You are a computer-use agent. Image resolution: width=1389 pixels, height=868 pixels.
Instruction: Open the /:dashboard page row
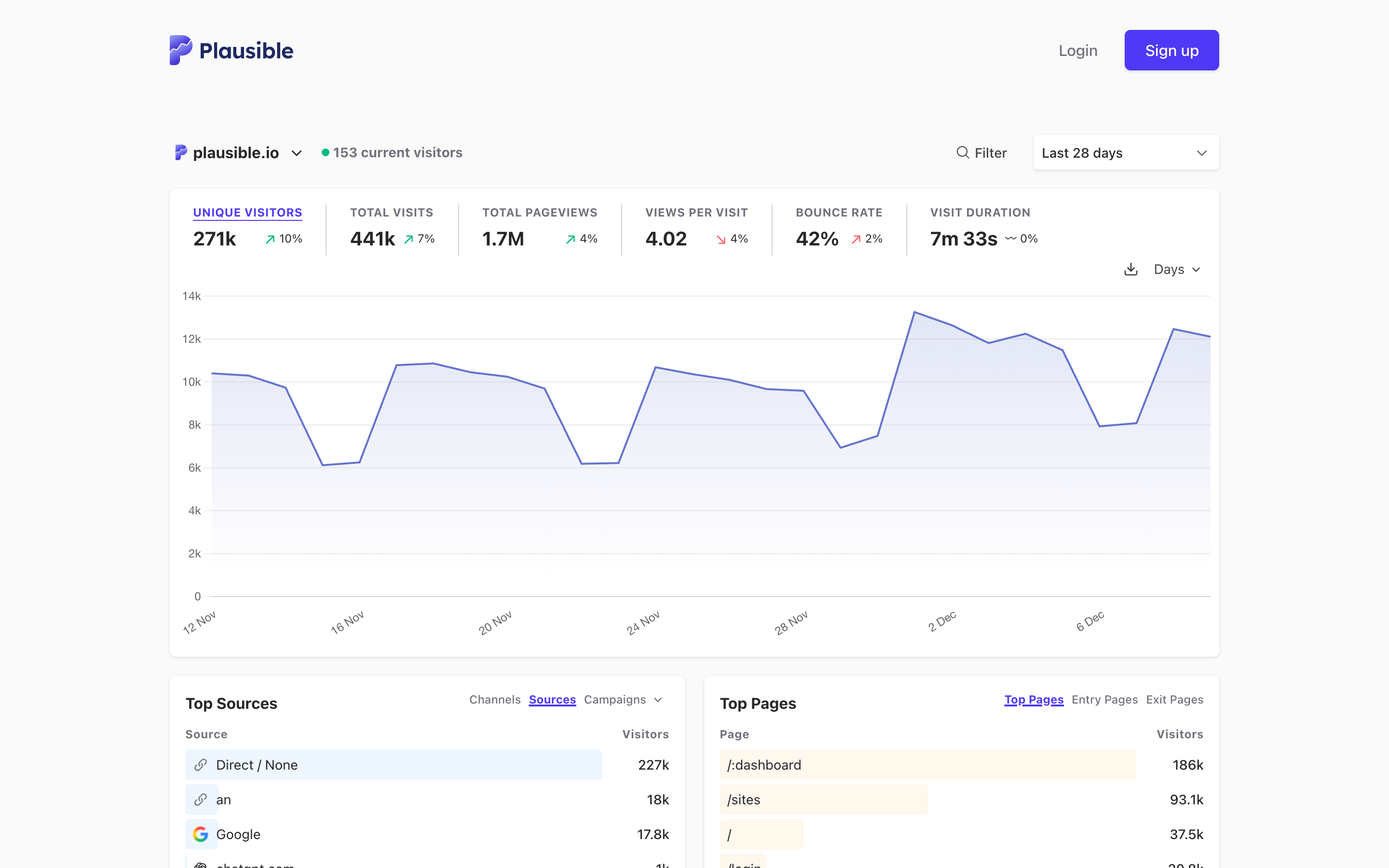click(x=764, y=765)
